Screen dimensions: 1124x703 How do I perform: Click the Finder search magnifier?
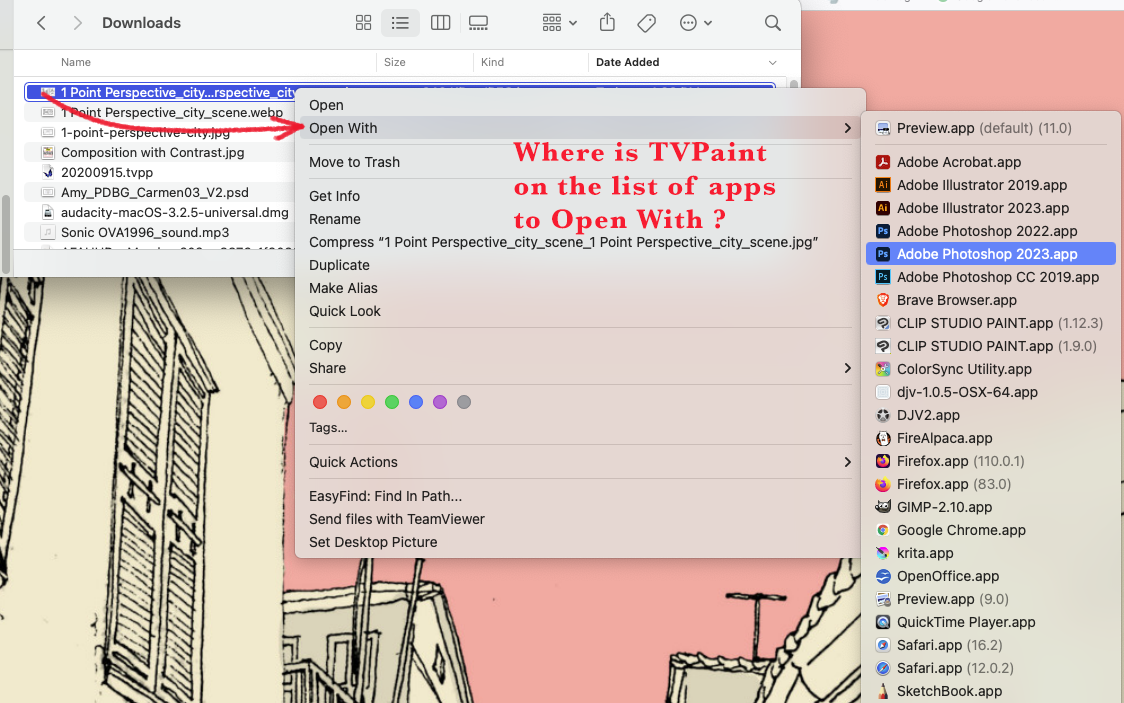(x=773, y=23)
